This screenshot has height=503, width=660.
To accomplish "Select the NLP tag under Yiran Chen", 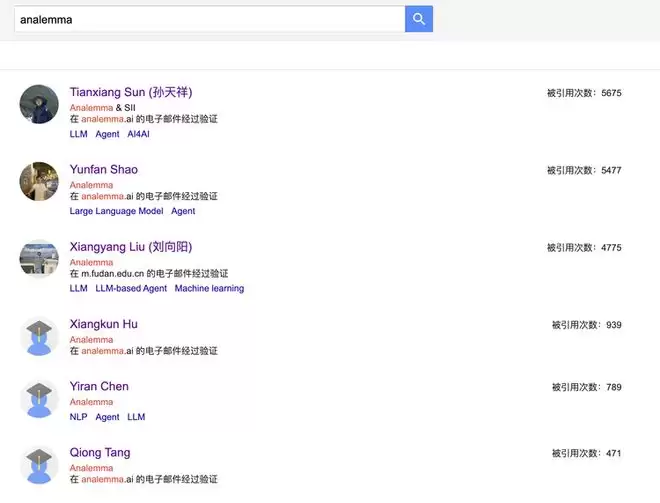I will point(79,417).
